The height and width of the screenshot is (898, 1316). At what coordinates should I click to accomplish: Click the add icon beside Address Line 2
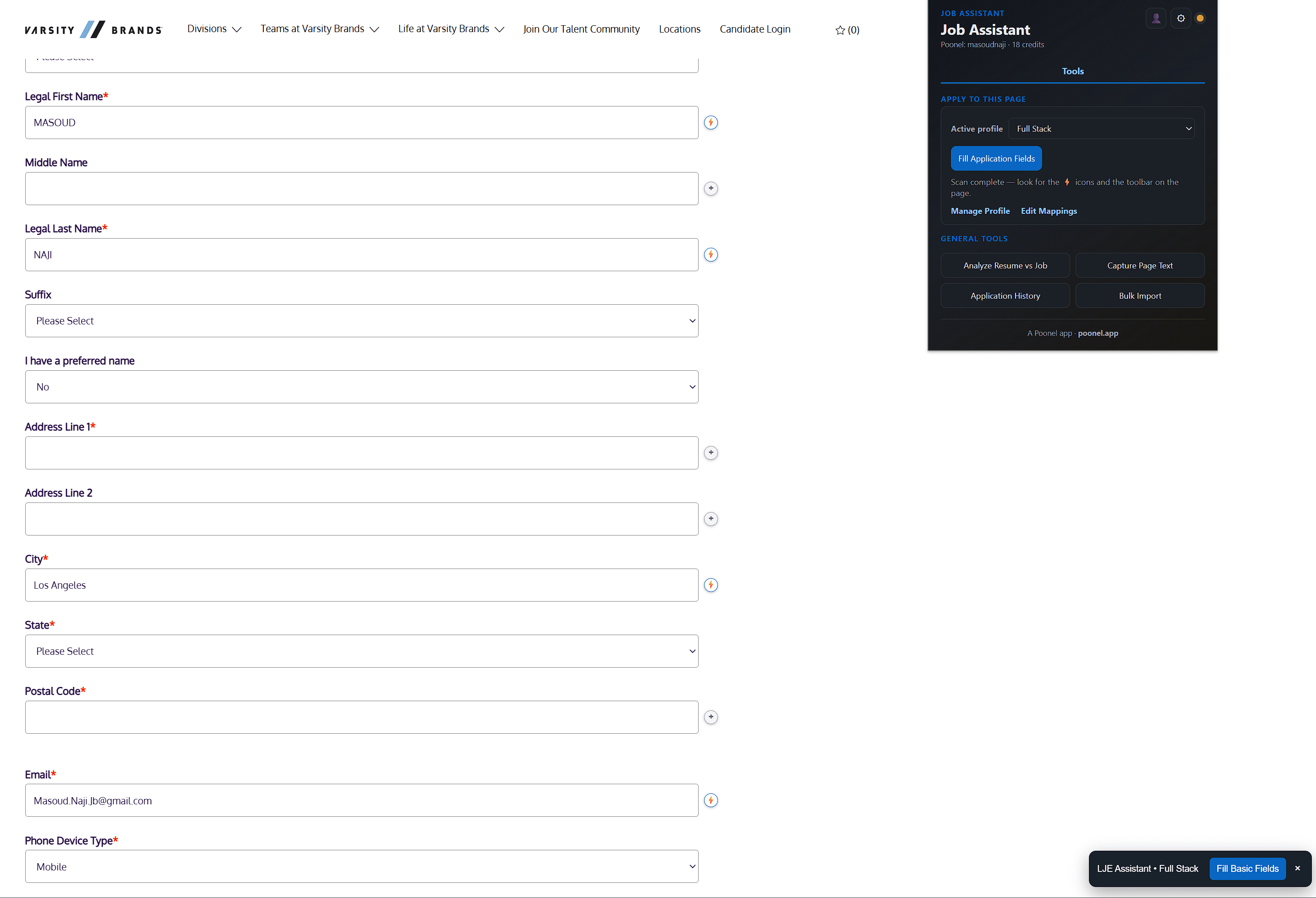[x=711, y=519]
